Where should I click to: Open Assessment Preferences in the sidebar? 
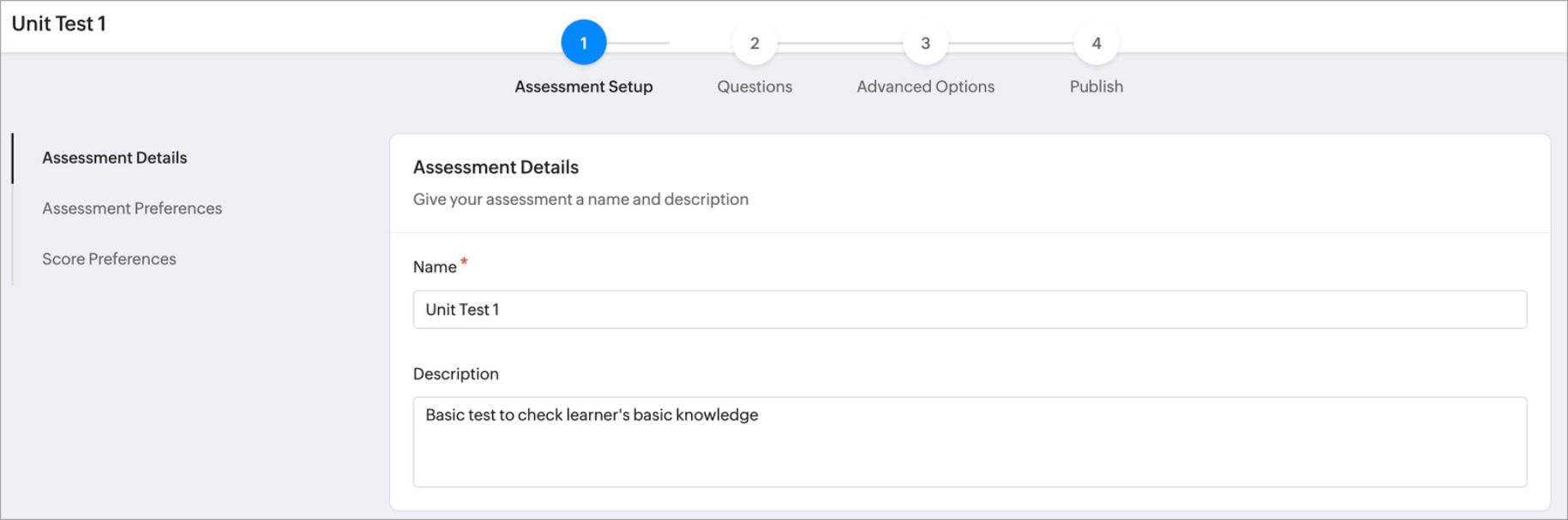132,208
